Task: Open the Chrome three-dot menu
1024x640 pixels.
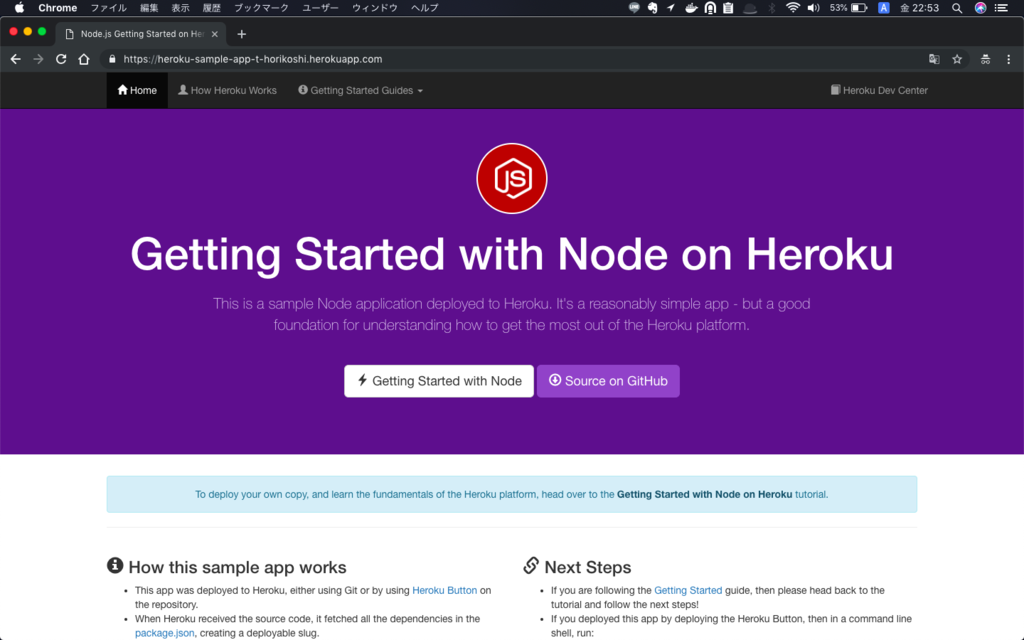Action: click(x=1008, y=59)
